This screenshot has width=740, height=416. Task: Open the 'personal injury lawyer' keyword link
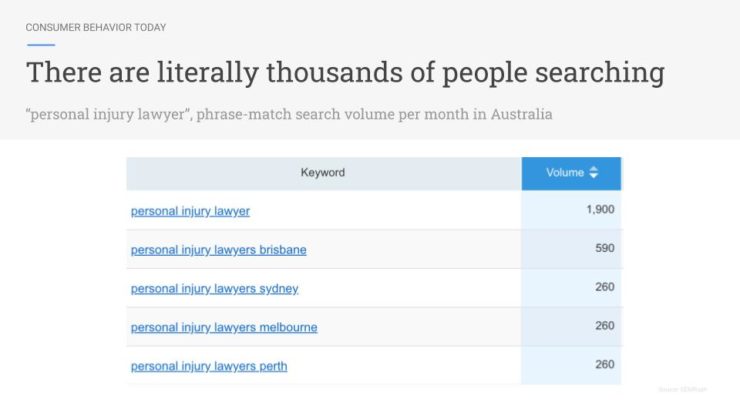click(x=190, y=211)
